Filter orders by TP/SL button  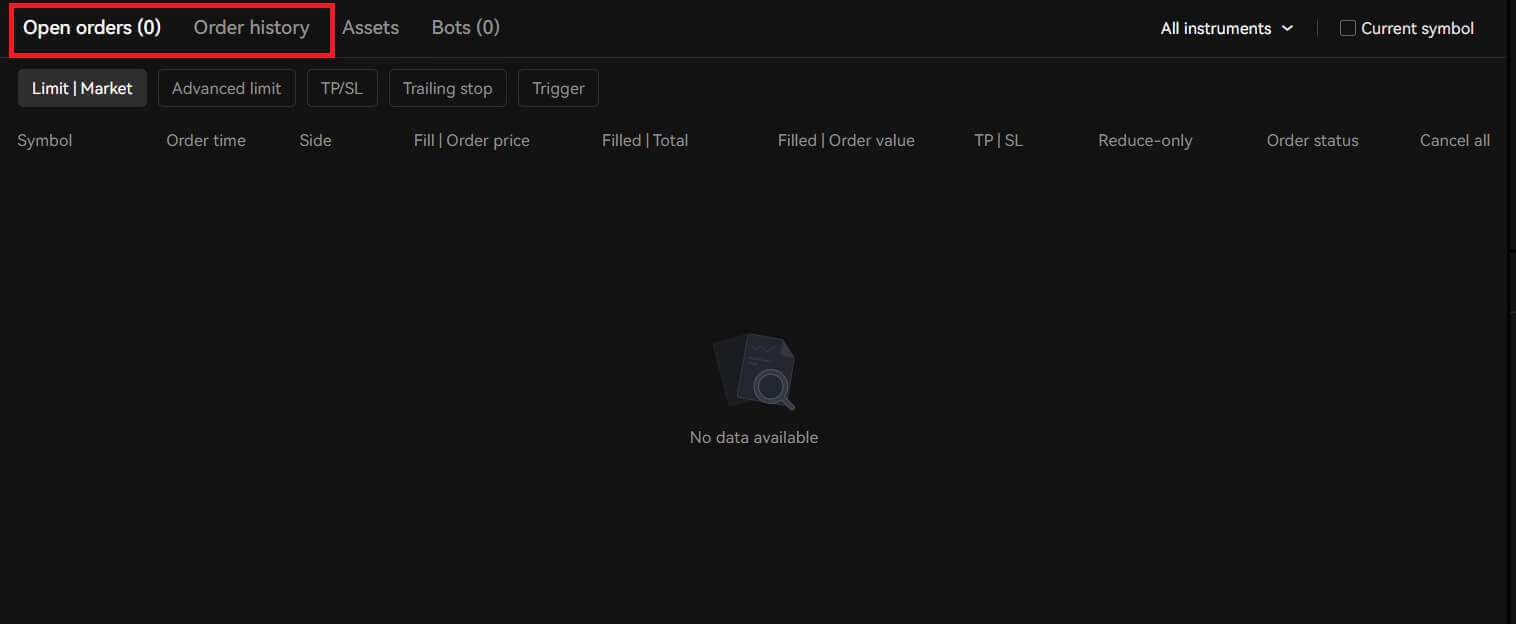pyautogui.click(x=342, y=88)
